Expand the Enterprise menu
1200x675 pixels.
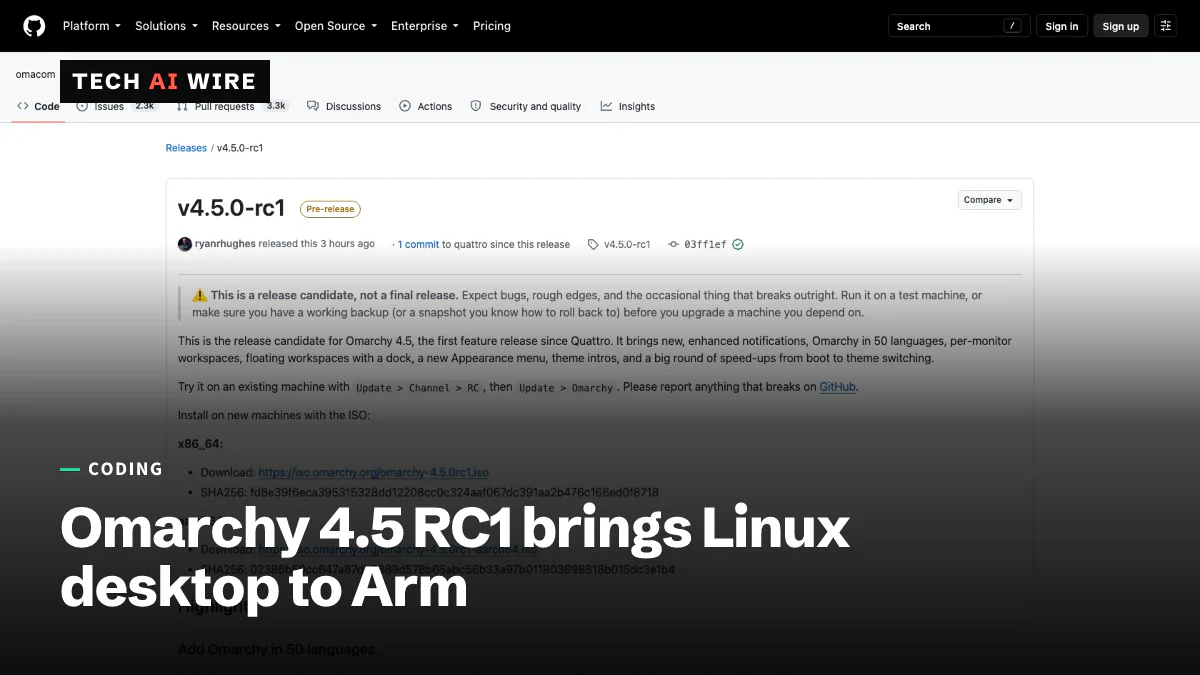[x=425, y=26]
